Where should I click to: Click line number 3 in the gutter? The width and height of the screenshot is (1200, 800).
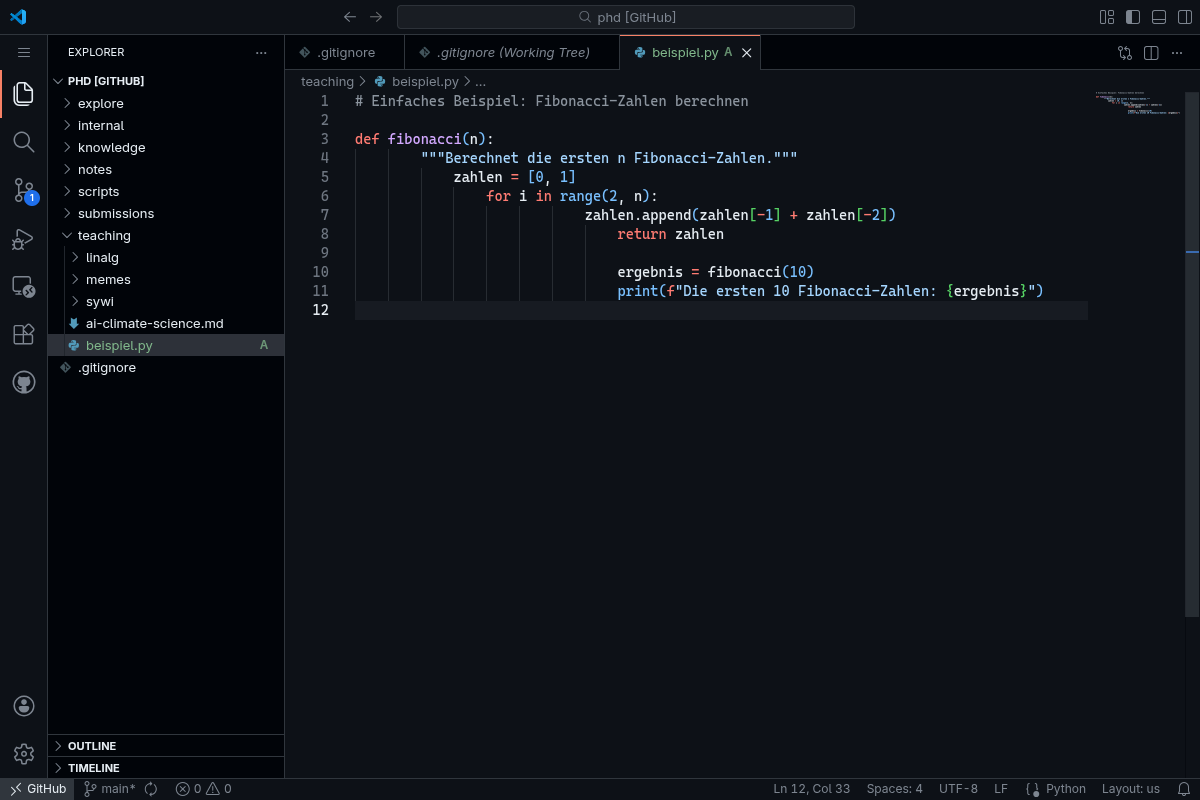[x=324, y=139]
